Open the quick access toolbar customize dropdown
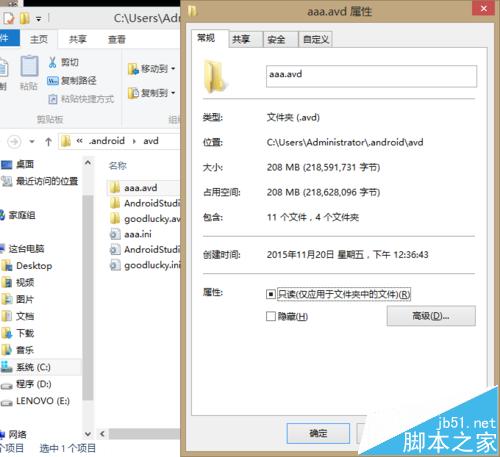This screenshot has height=457, width=500. tap(39, 19)
